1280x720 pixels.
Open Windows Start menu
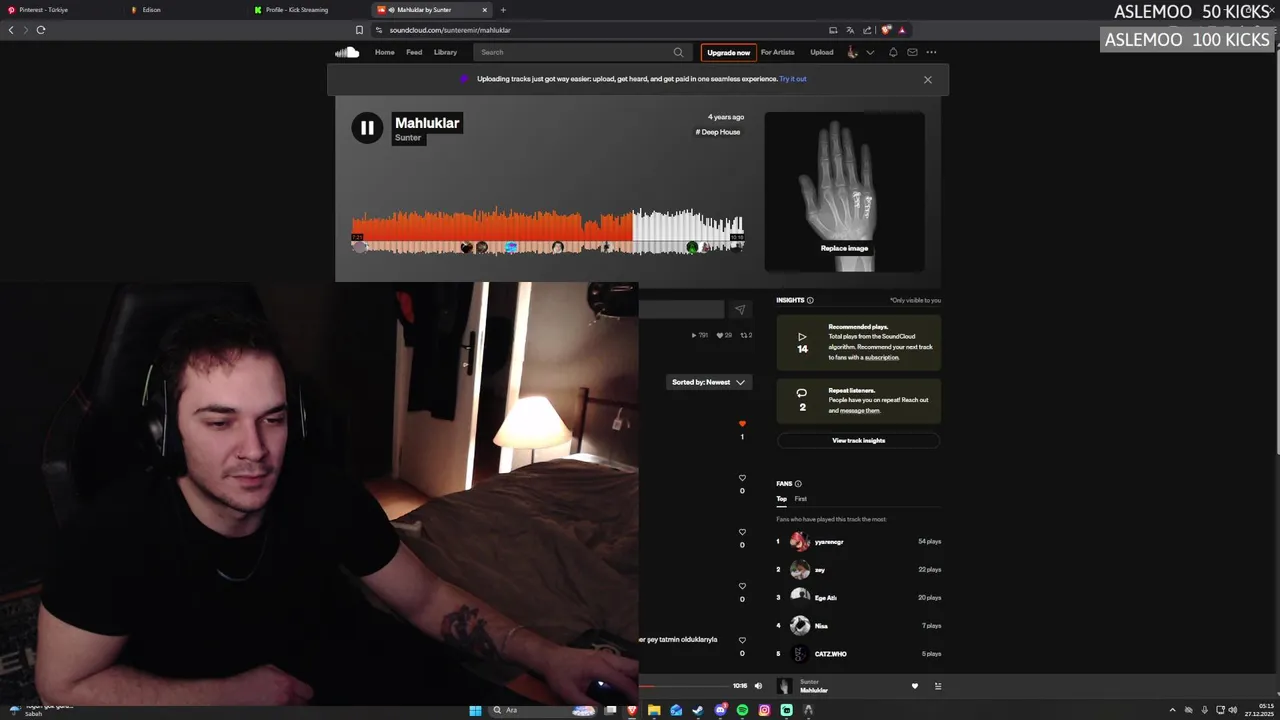click(475, 710)
